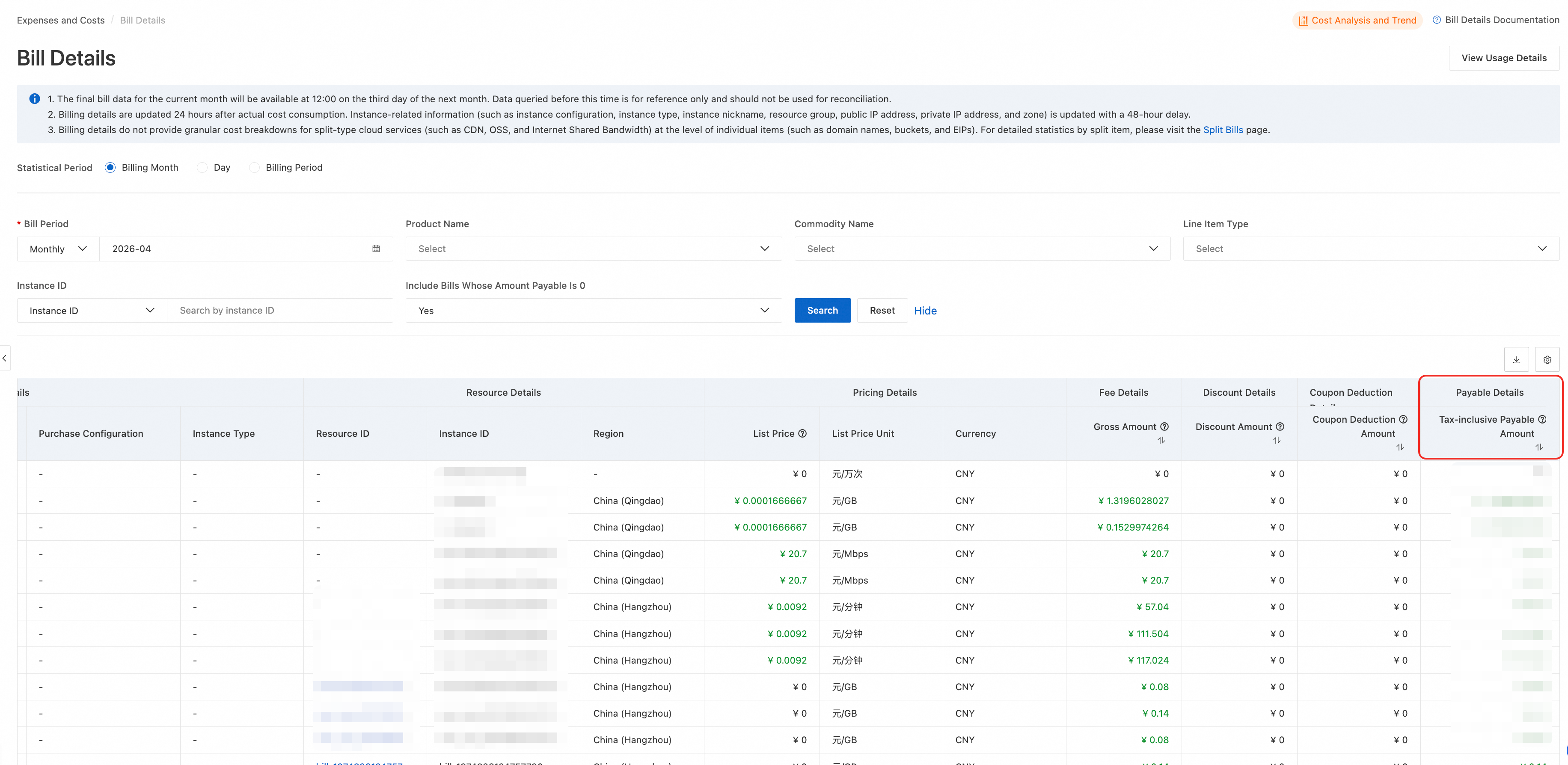The height and width of the screenshot is (765, 1568).
Task: Sort by Tax-inclusive Payable Amount arrows
Action: 1539,447
